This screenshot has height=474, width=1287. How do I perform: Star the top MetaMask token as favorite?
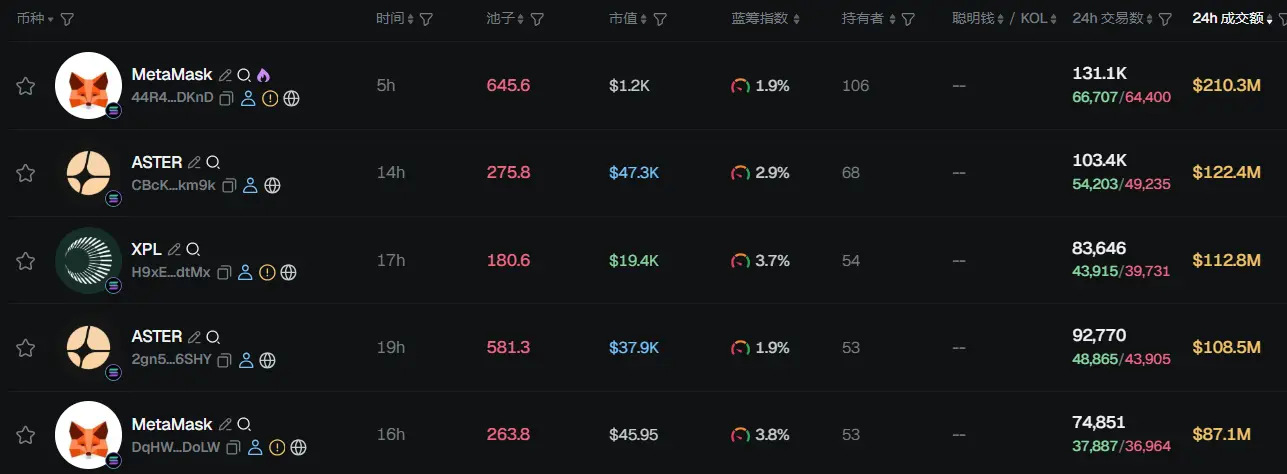[26, 87]
